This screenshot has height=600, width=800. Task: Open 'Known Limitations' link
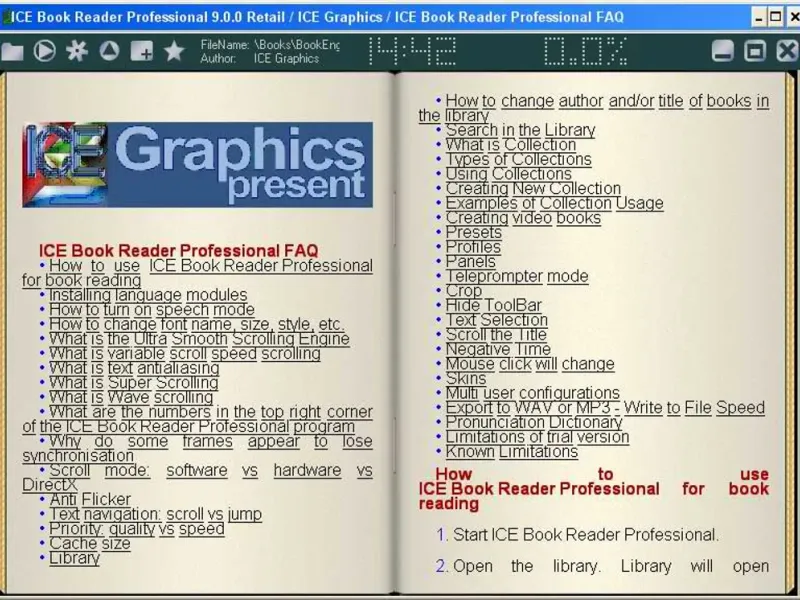(x=512, y=452)
